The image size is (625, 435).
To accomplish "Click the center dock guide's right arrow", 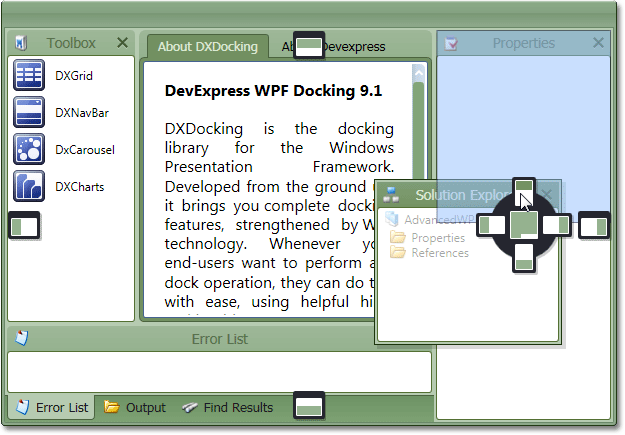I will tap(558, 225).
